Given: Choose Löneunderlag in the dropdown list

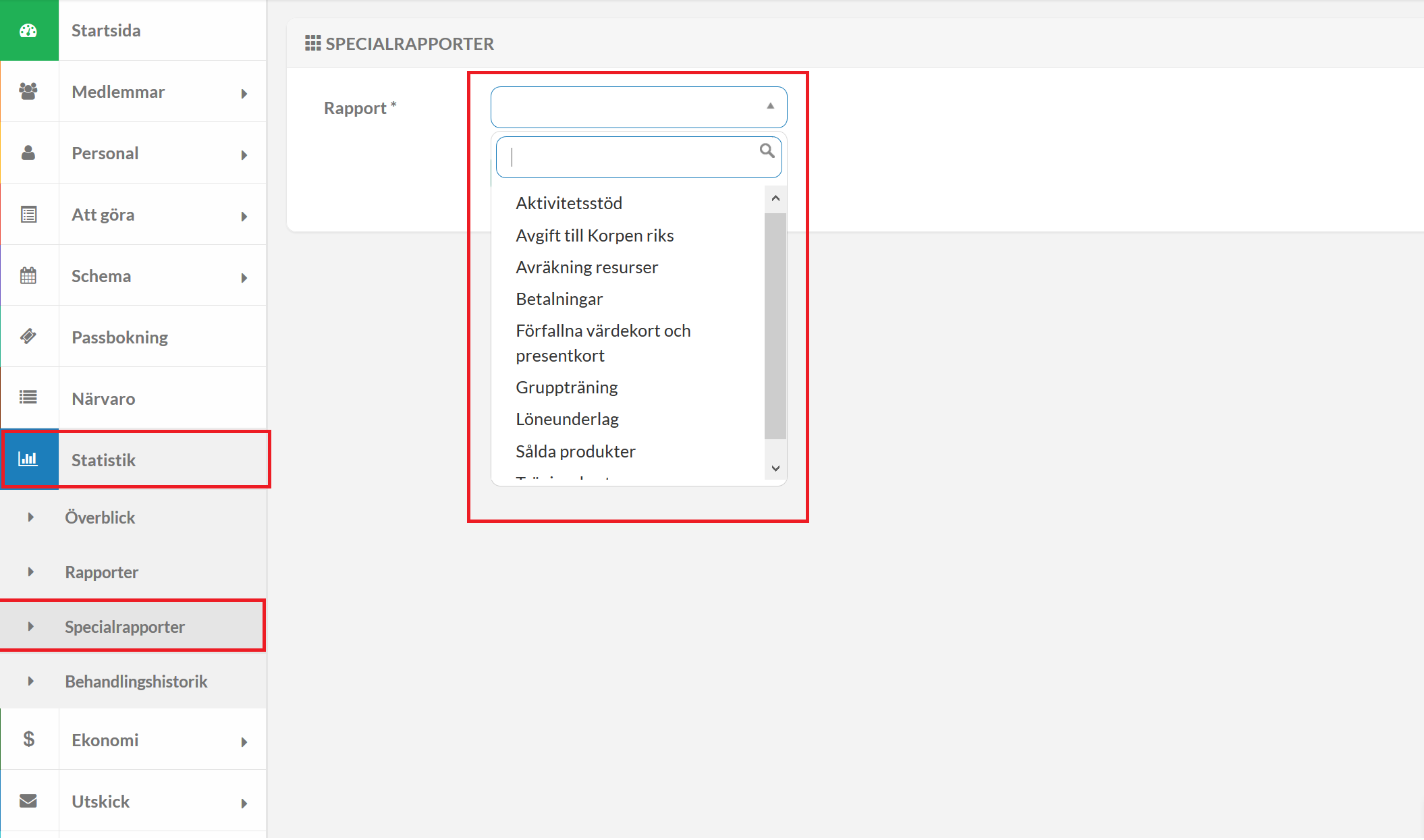Looking at the screenshot, I should [x=567, y=419].
